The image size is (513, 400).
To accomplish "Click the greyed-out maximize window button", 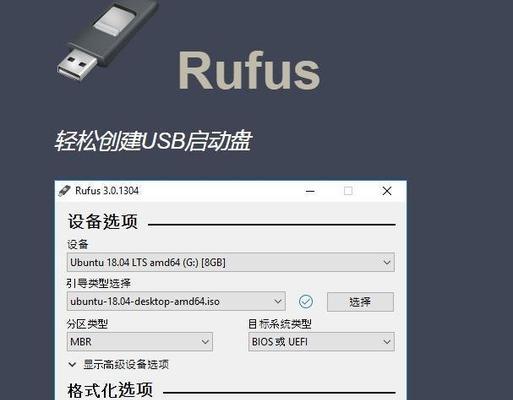I will click(x=348, y=191).
